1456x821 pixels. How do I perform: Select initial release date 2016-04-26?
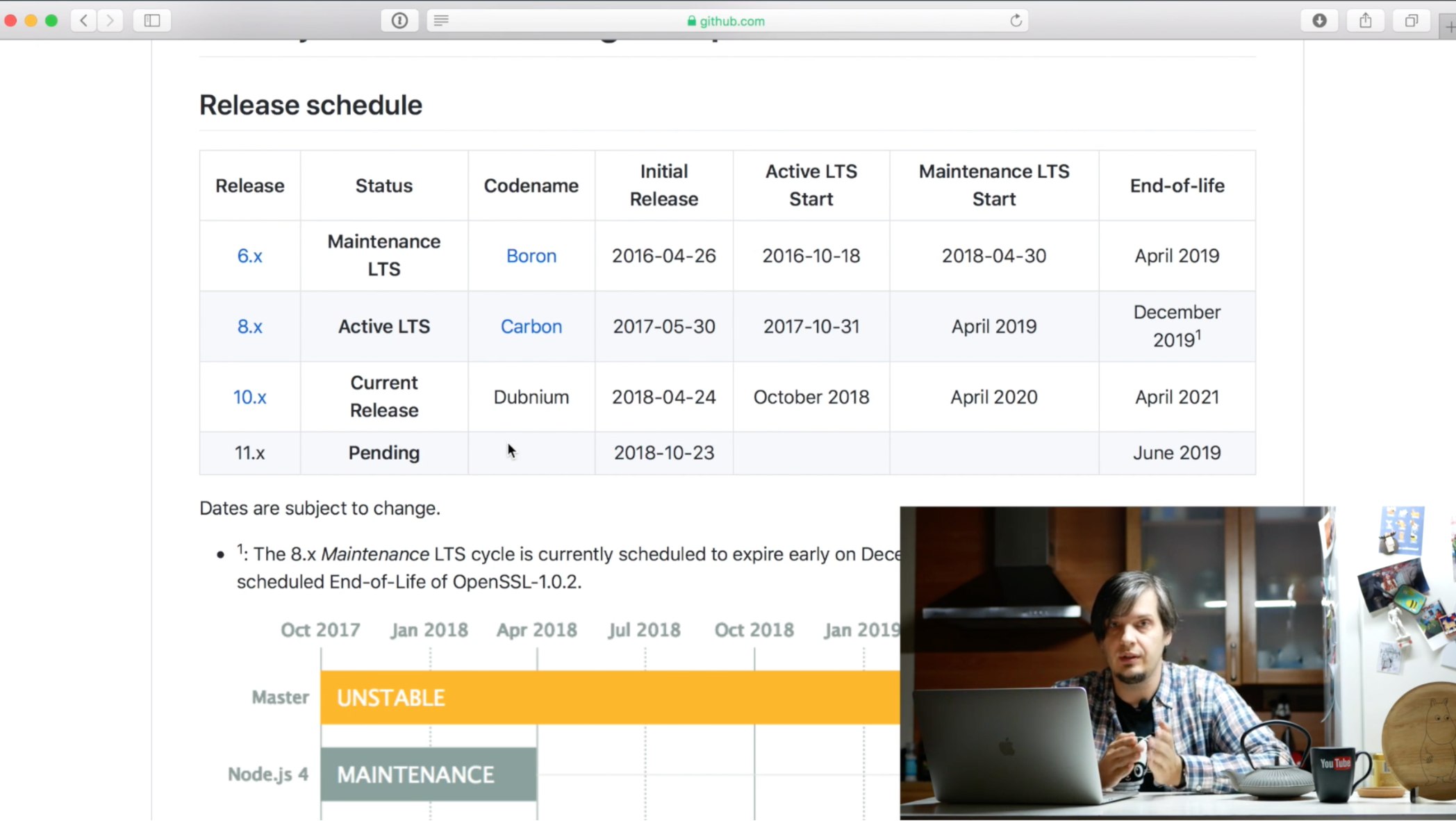tap(664, 256)
